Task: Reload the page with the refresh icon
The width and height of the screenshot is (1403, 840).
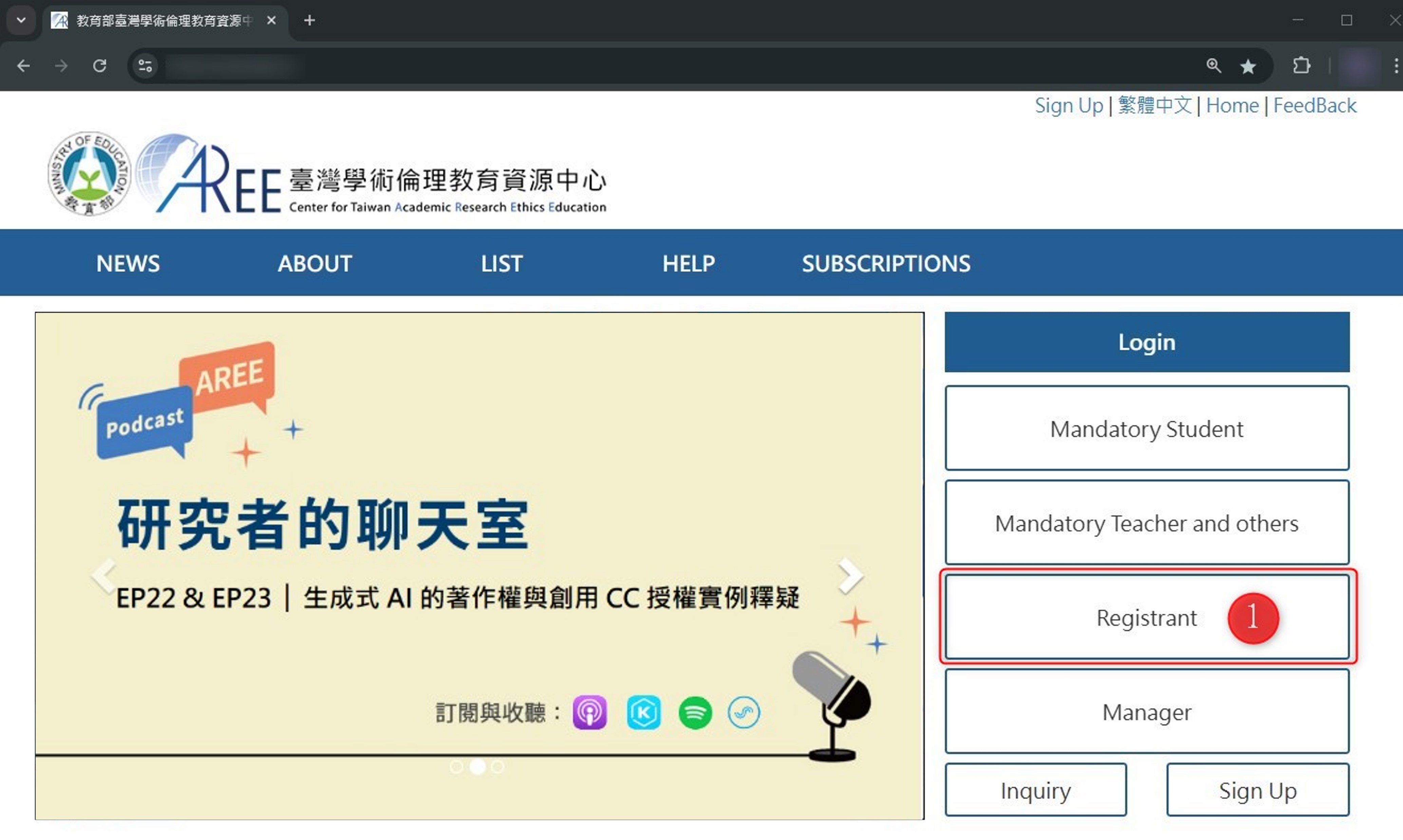Action: point(99,66)
